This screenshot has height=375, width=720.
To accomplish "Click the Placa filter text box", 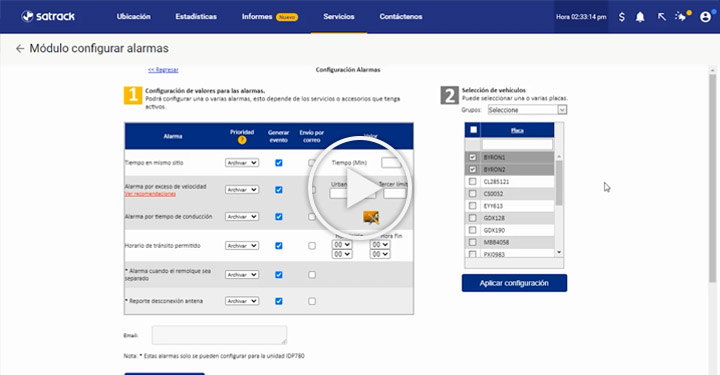I will [x=517, y=145].
